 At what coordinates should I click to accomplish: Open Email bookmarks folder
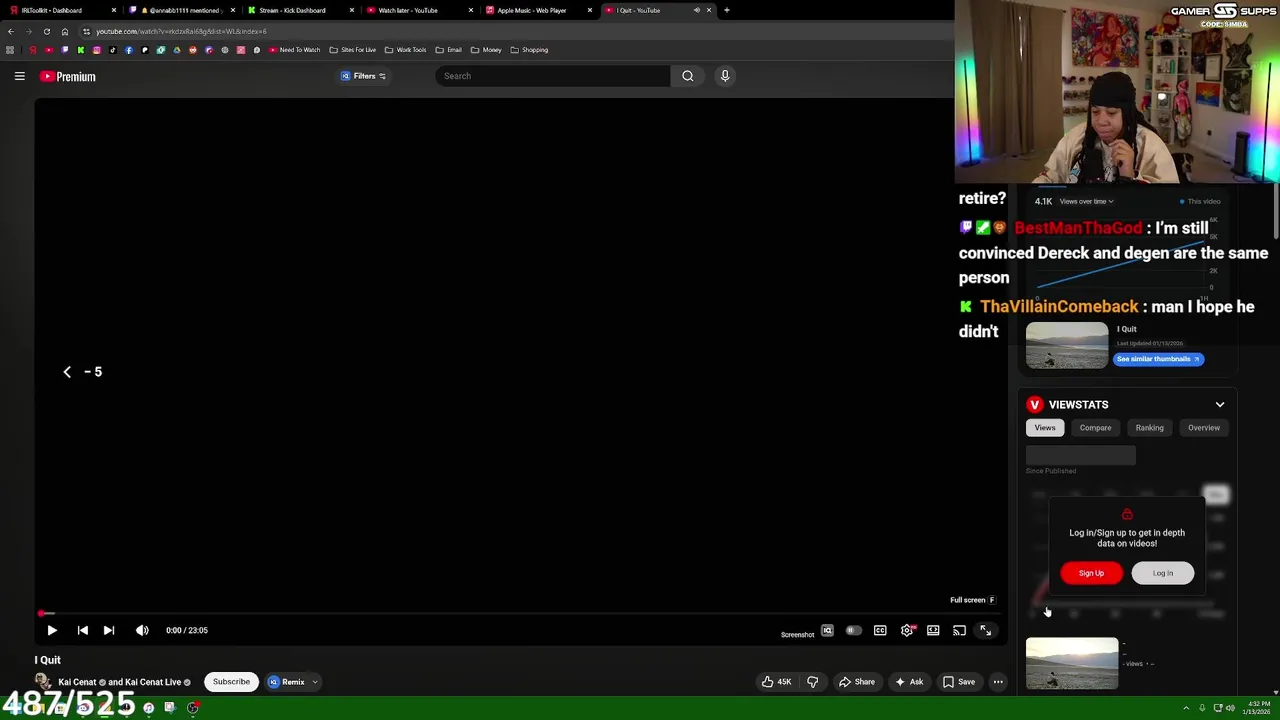point(449,50)
